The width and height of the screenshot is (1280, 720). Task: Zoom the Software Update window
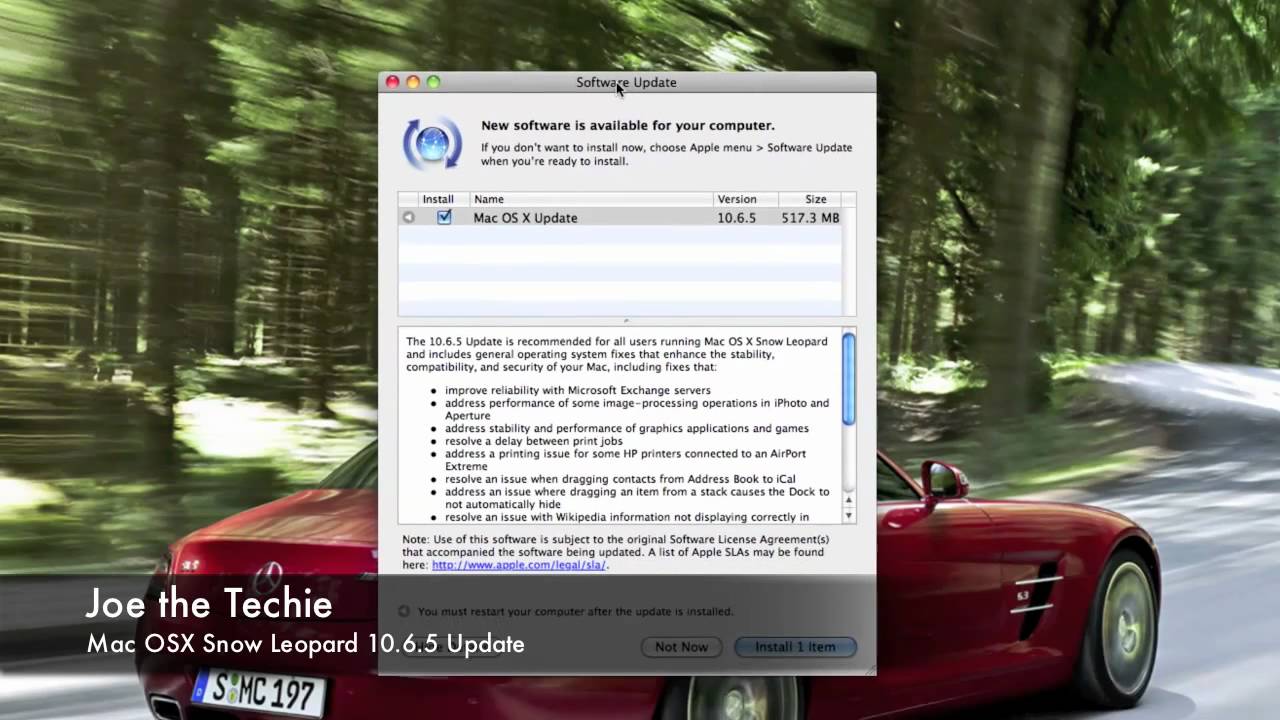433,82
